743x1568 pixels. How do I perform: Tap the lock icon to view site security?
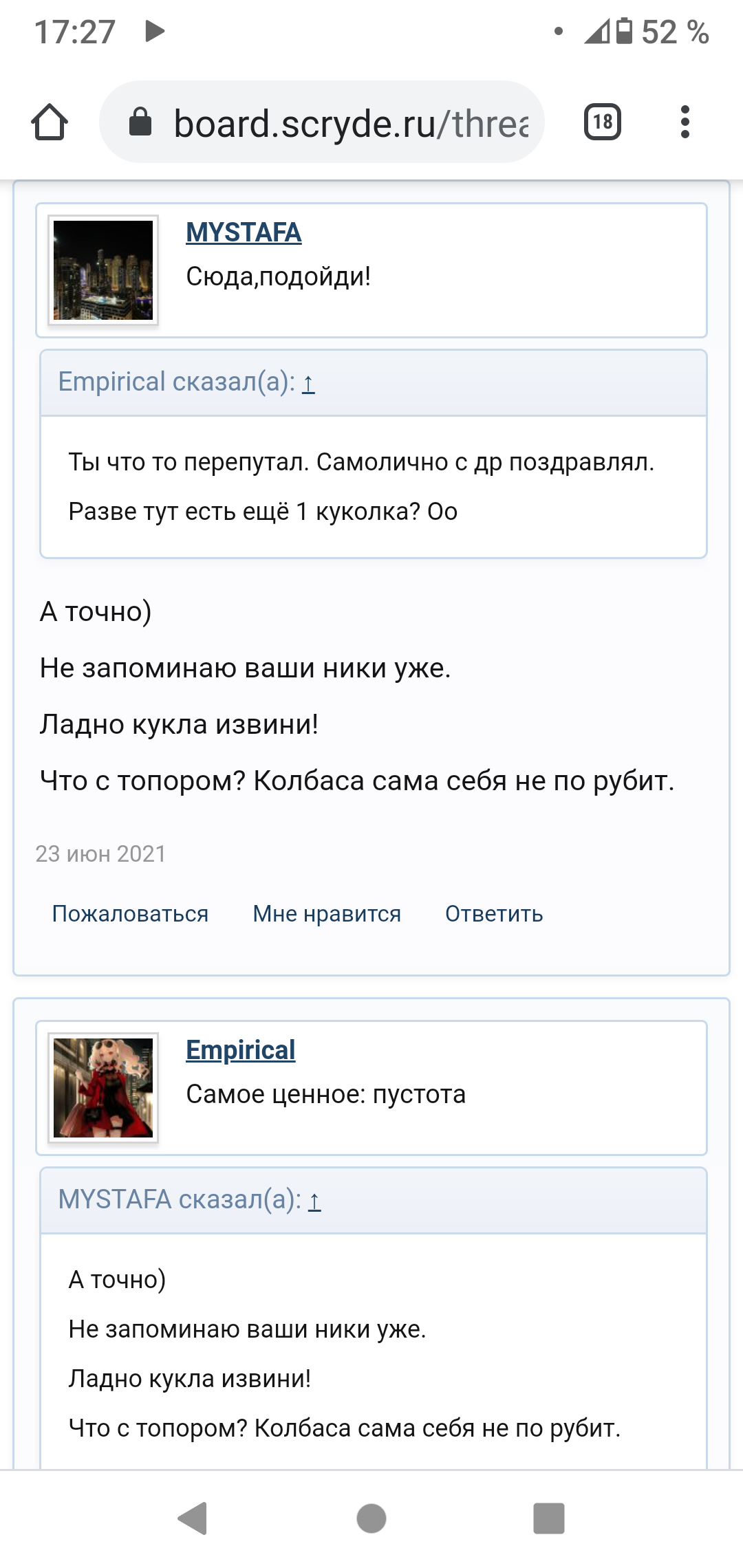141,122
